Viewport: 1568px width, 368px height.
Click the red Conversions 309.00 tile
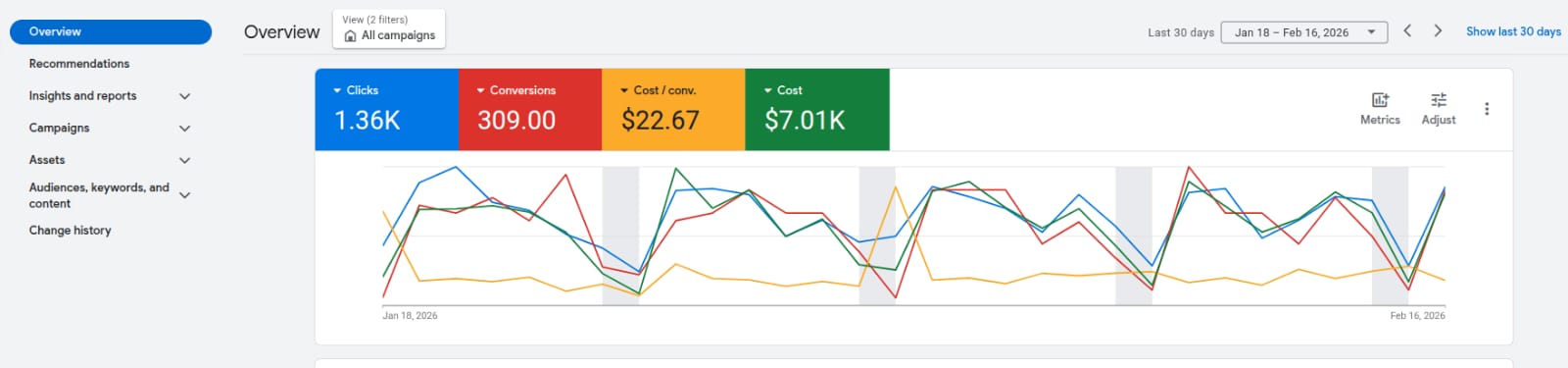coord(530,109)
